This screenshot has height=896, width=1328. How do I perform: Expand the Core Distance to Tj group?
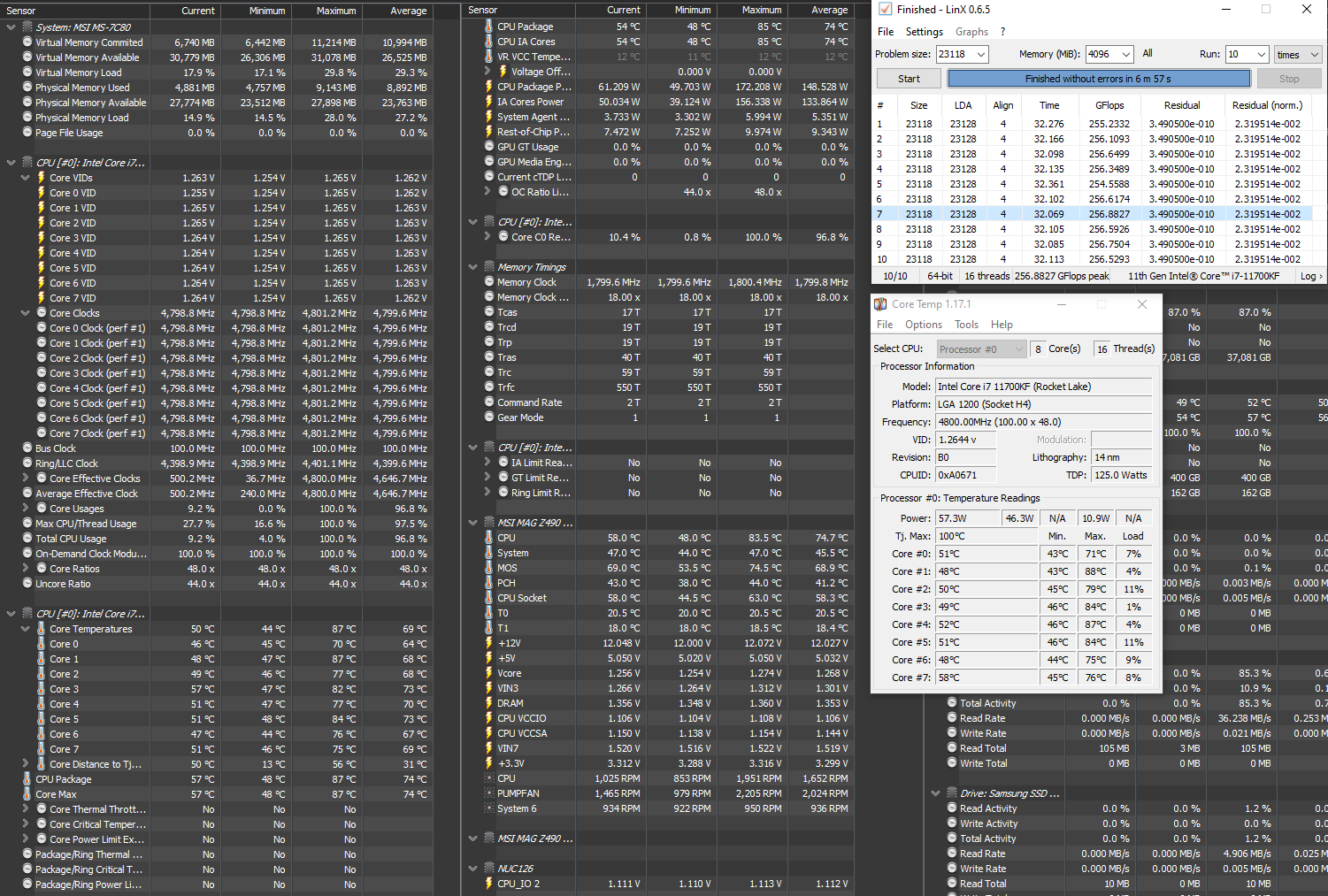pyautogui.click(x=26, y=764)
